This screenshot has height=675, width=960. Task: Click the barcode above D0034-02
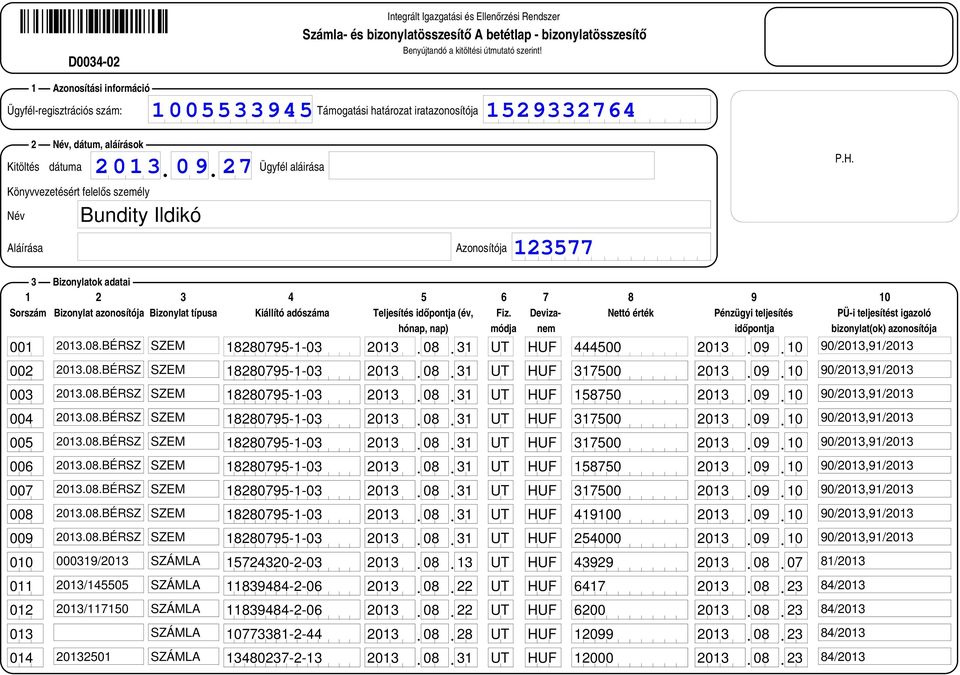click(x=94, y=21)
